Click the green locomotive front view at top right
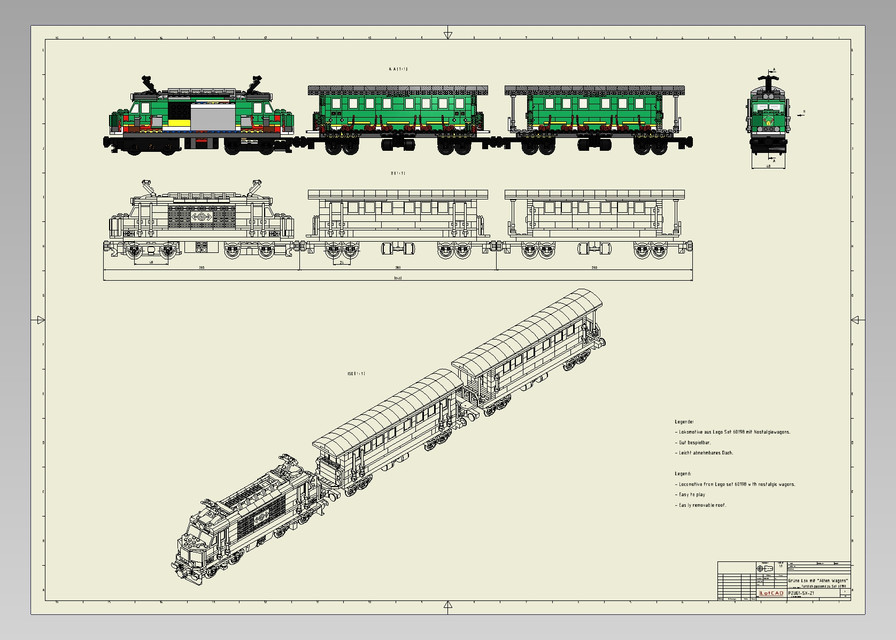 tap(768, 110)
